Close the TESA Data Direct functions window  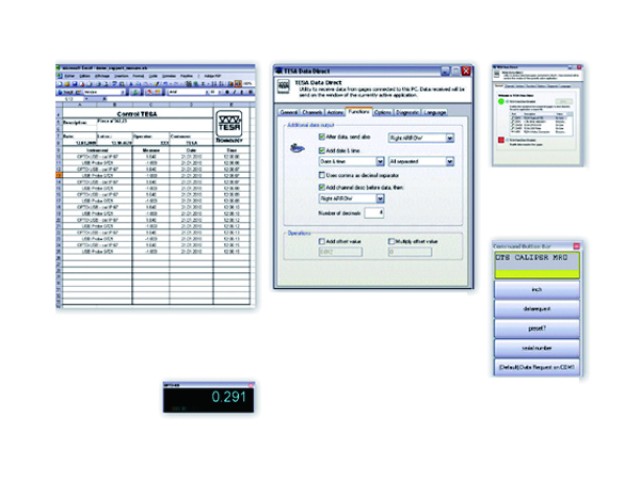click(466, 71)
